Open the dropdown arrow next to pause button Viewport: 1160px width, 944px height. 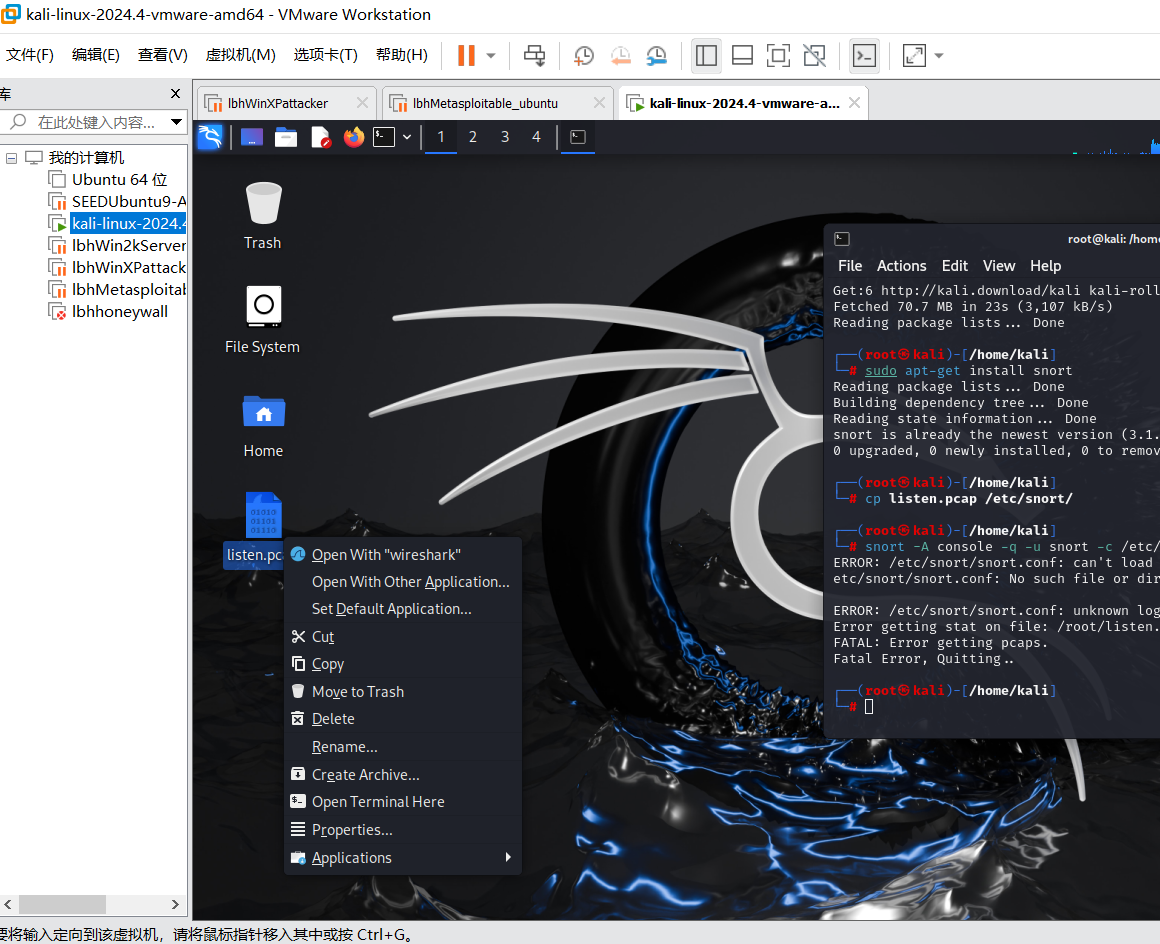click(490, 55)
